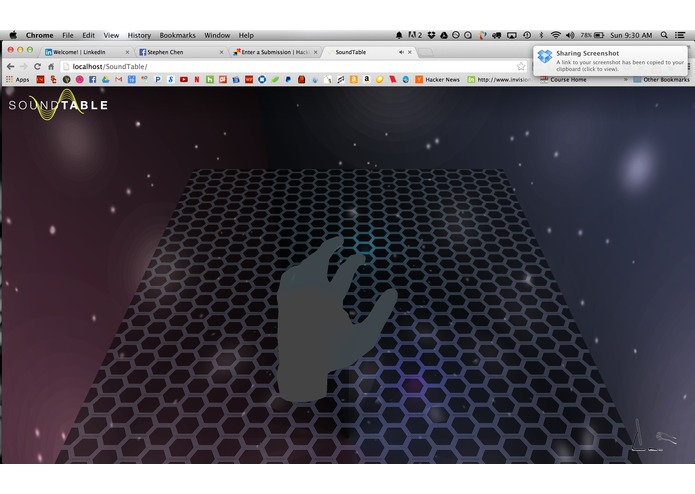
Task: Open the Apps bookmarks shortcut
Action: (18, 80)
